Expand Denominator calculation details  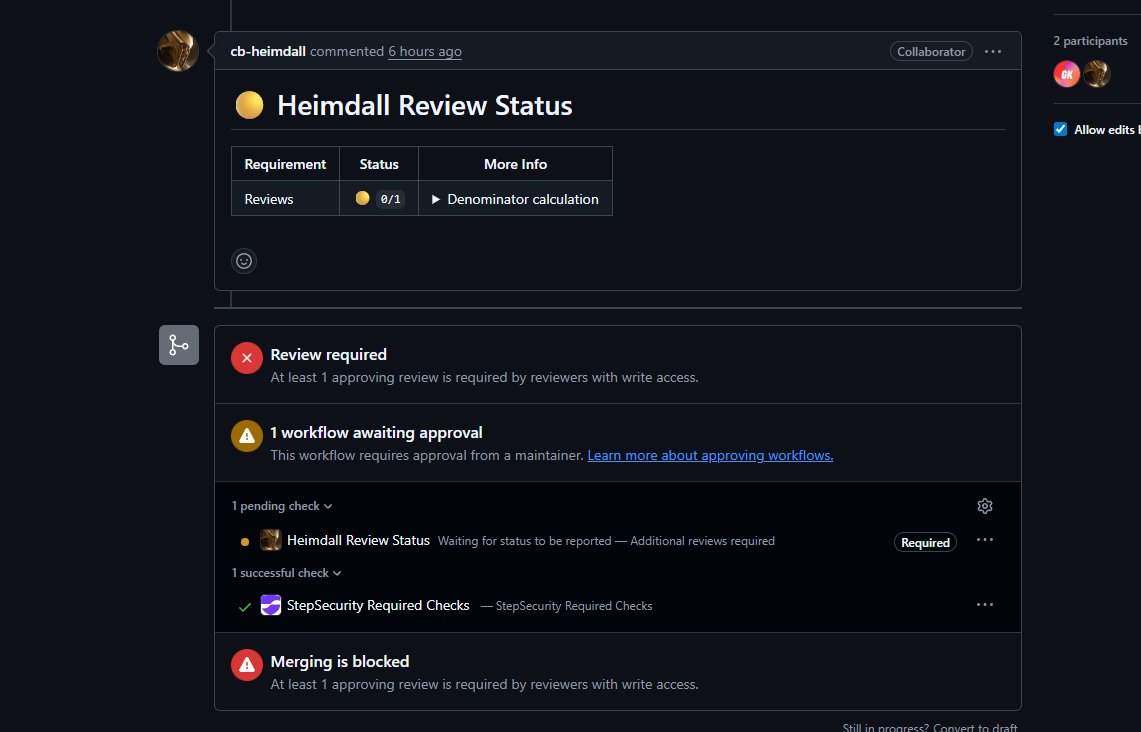tap(515, 199)
